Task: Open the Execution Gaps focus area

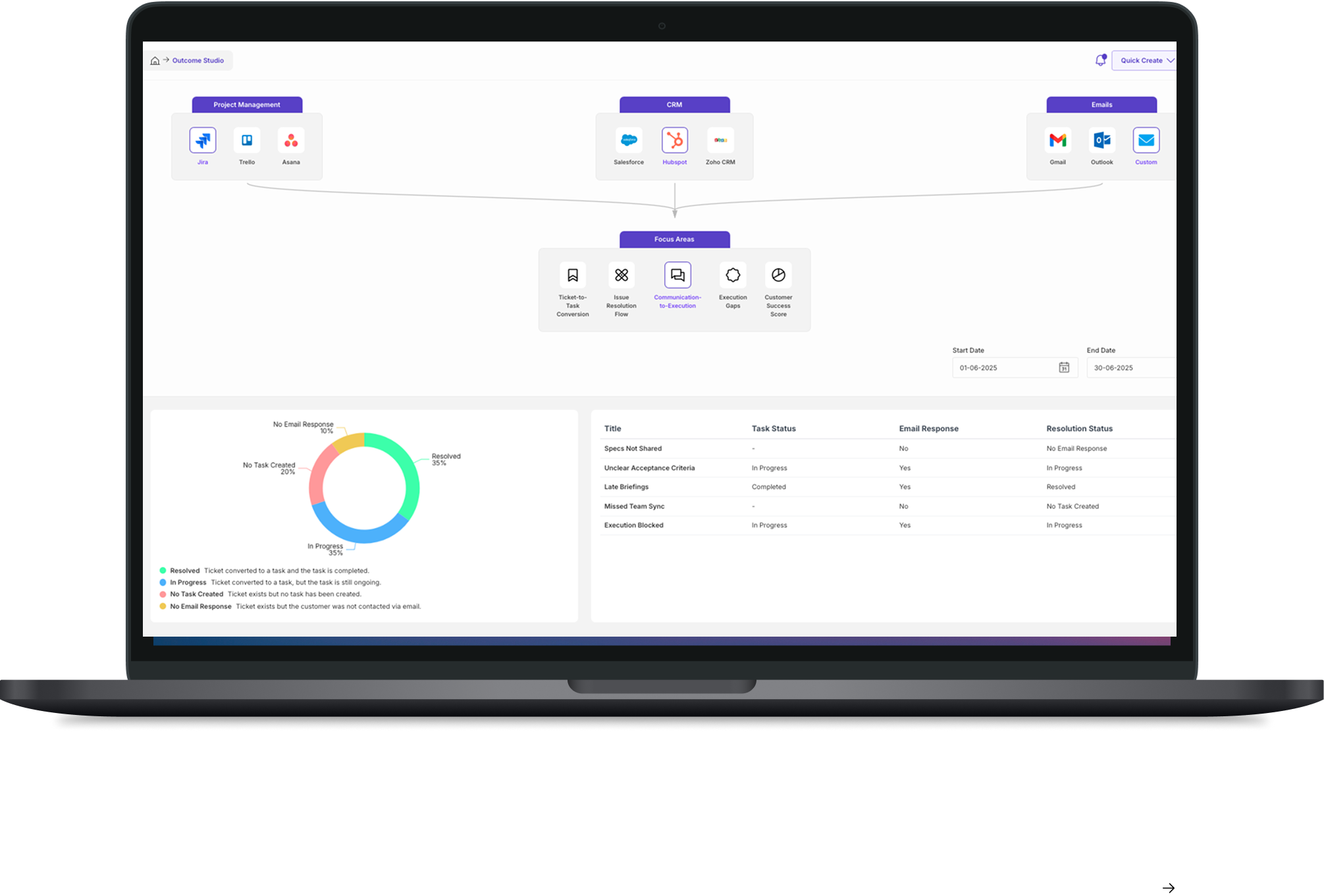Action: (733, 275)
